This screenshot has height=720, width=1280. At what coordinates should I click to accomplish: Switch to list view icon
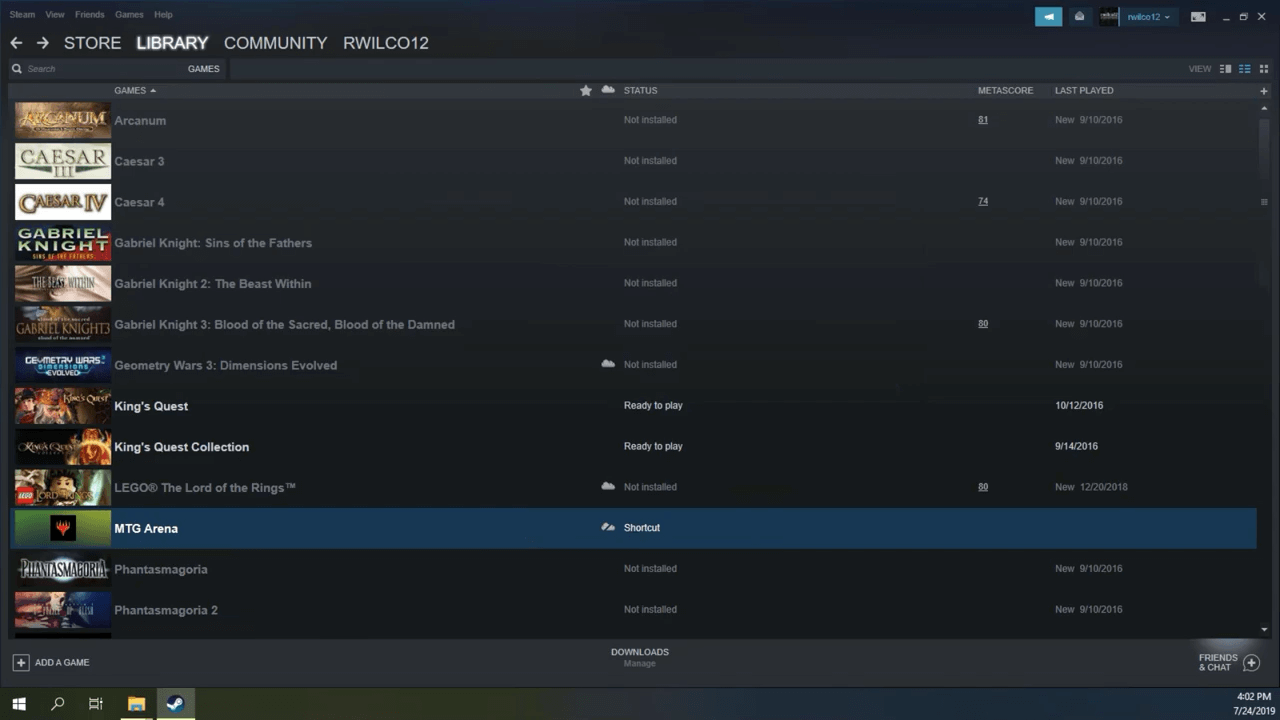click(x=1245, y=69)
